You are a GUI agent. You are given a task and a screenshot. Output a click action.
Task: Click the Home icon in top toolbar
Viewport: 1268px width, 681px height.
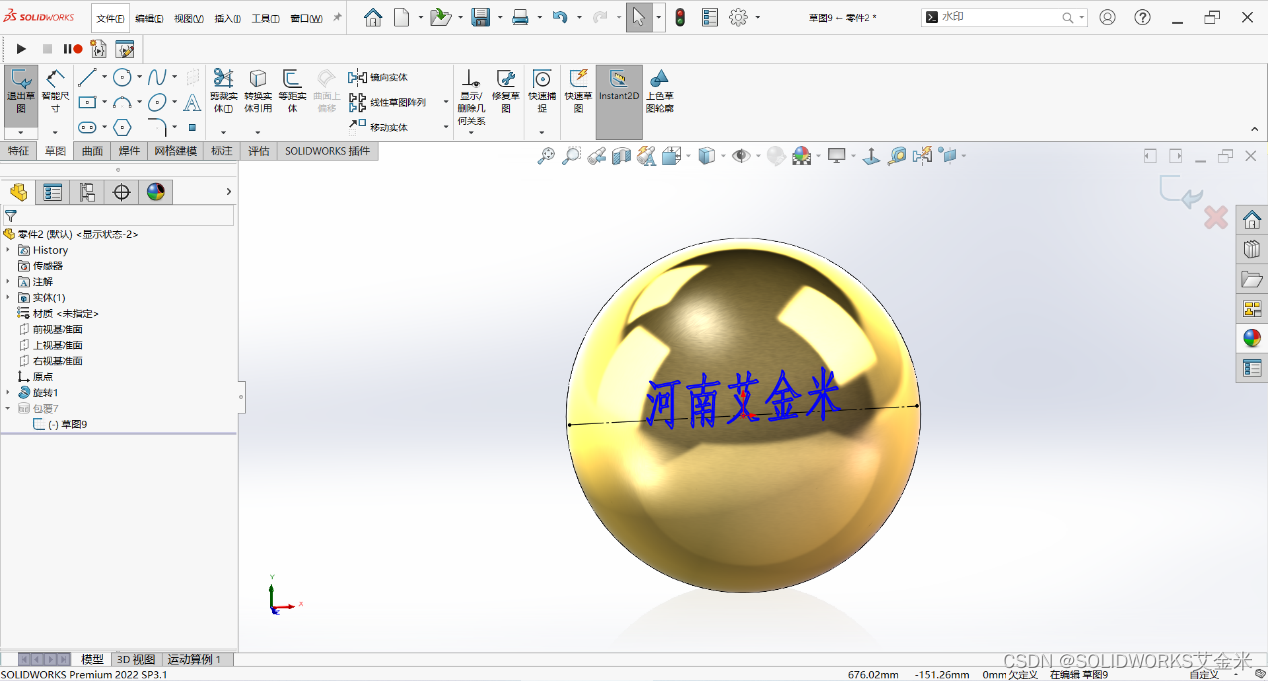pyautogui.click(x=373, y=18)
